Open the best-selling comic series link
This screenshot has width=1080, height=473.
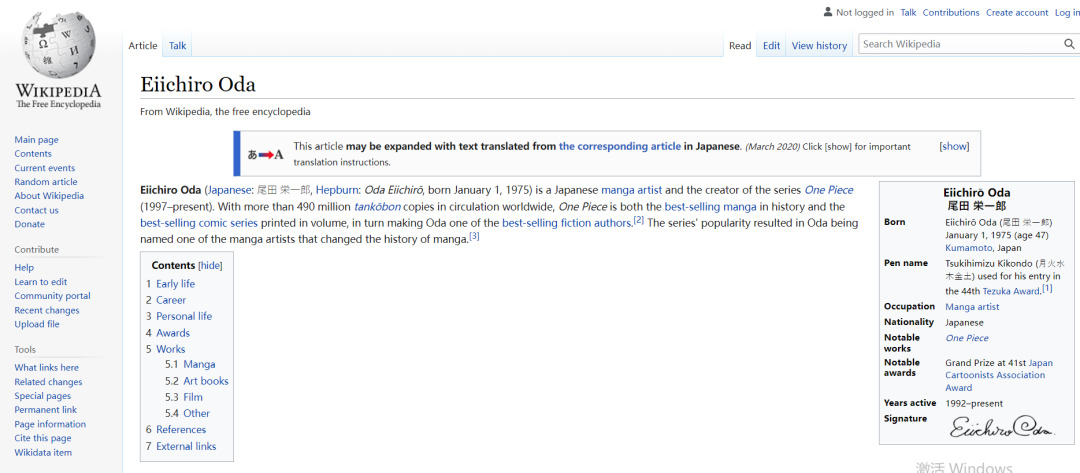tap(199, 223)
